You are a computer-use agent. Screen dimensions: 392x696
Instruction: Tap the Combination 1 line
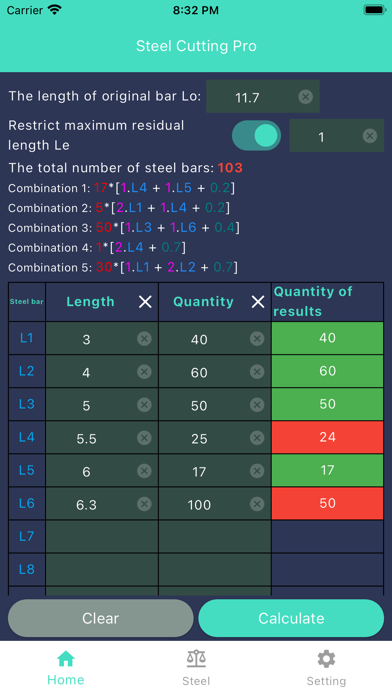[121, 188]
